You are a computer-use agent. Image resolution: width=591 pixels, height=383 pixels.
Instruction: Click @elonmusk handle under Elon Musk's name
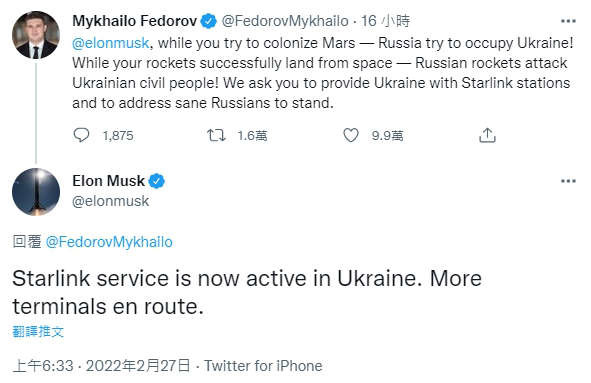coord(111,201)
